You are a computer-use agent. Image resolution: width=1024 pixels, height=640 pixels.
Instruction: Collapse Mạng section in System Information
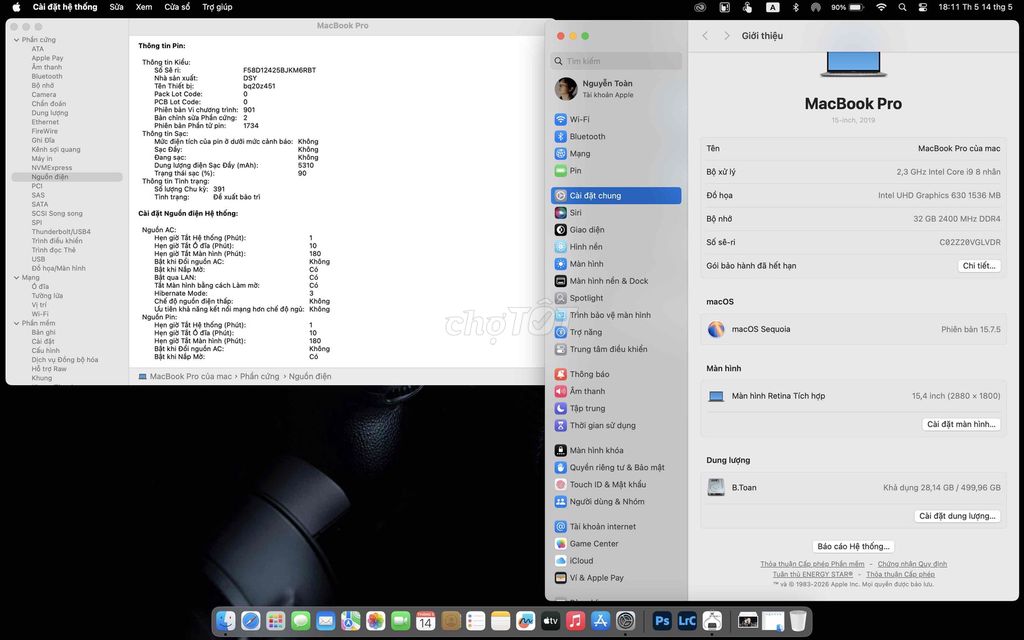(16, 278)
